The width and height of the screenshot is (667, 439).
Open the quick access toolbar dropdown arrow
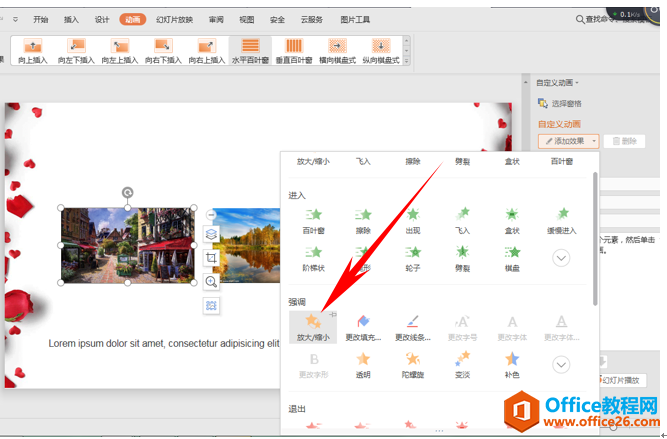tap(15, 20)
